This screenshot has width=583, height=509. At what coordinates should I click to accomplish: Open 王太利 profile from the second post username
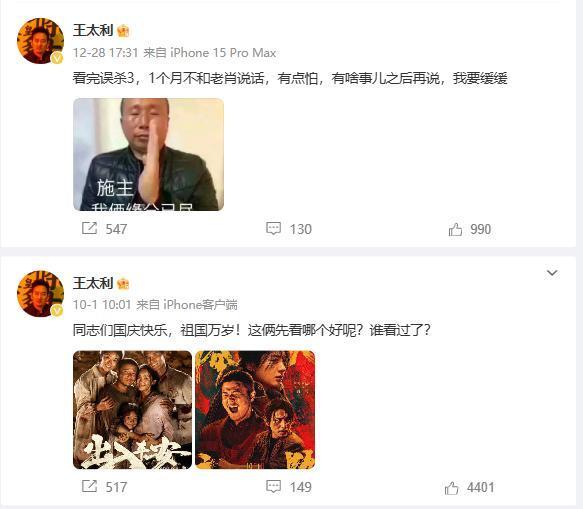[93, 283]
